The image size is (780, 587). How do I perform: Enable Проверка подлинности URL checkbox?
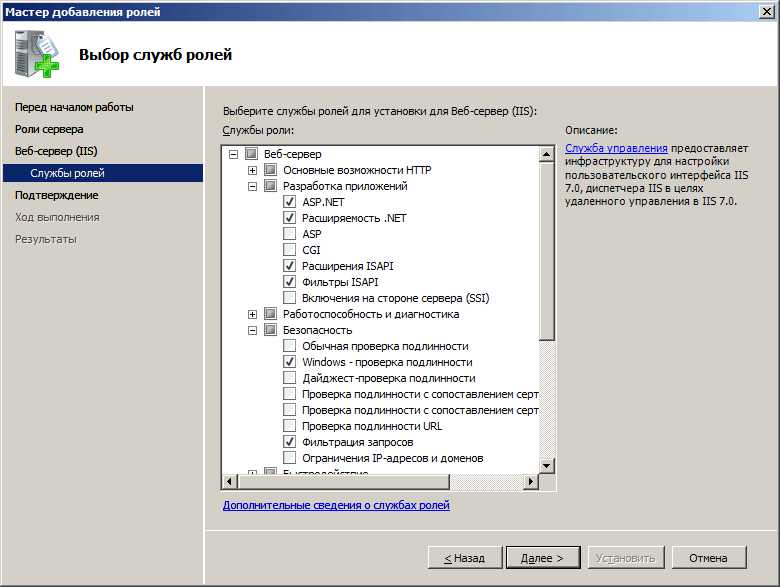pyautogui.click(x=290, y=426)
